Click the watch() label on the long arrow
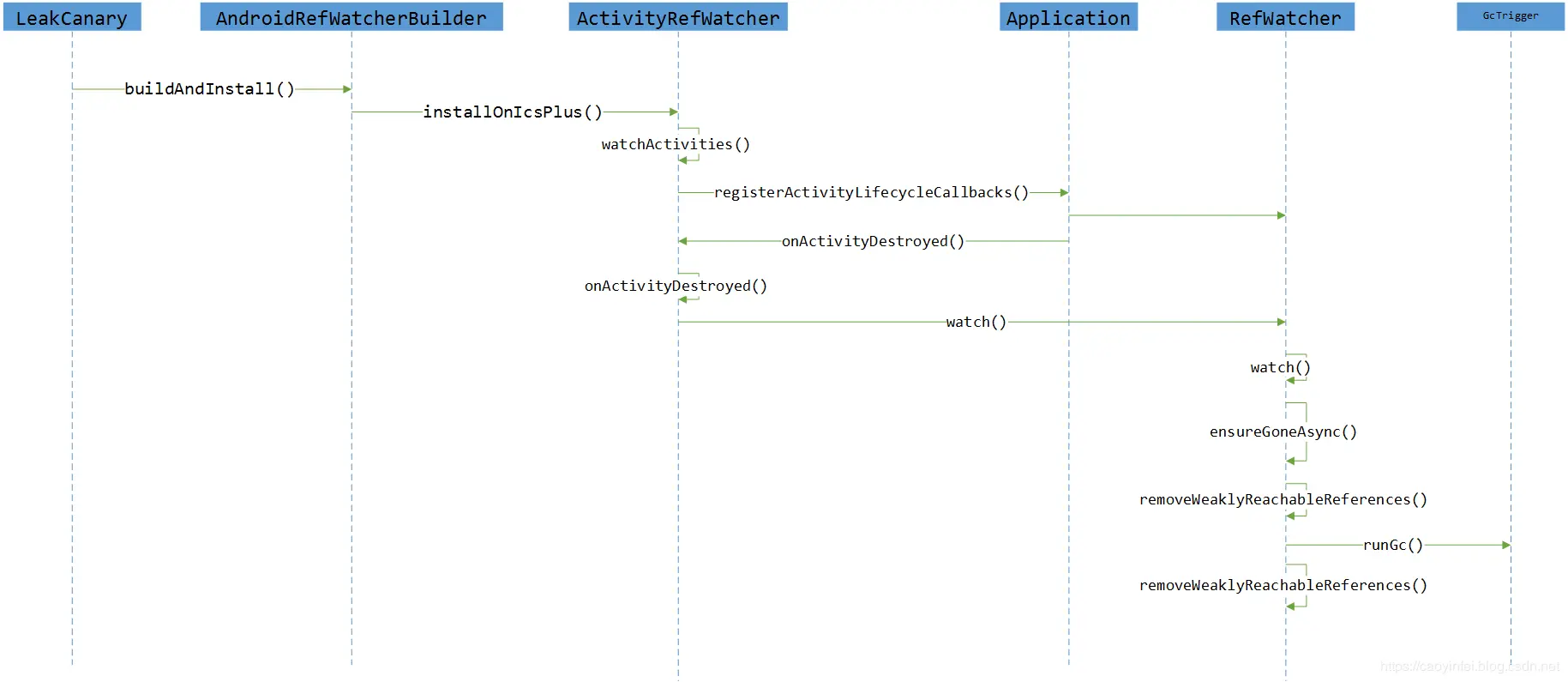Screen dimensions: 1568x682 [976, 322]
